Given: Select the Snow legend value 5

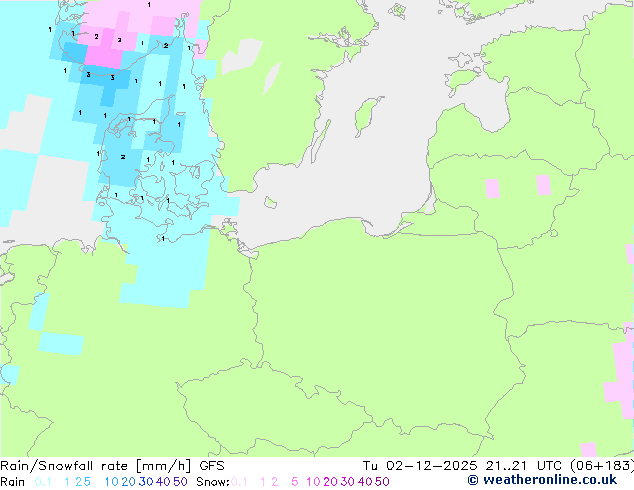Looking at the screenshot, I should point(295,482).
